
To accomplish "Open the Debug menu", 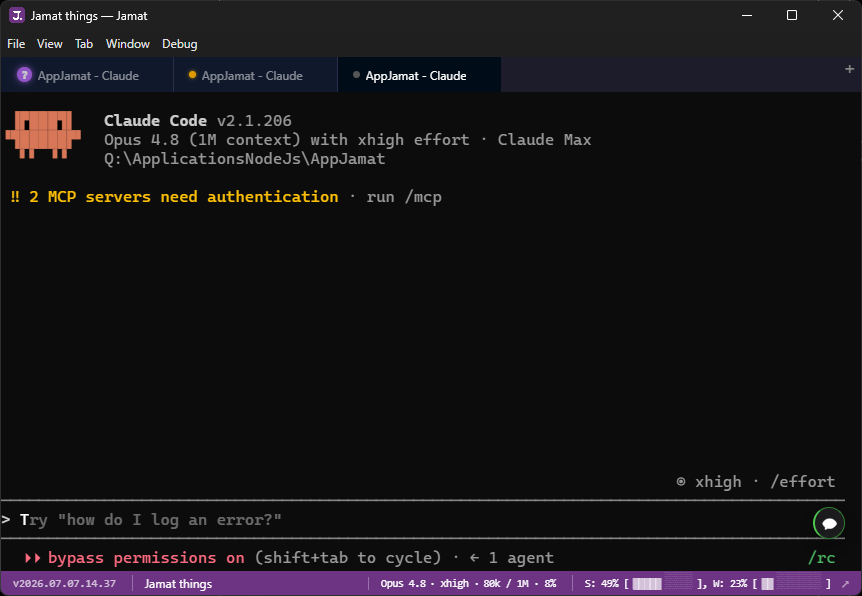I will [x=179, y=44].
